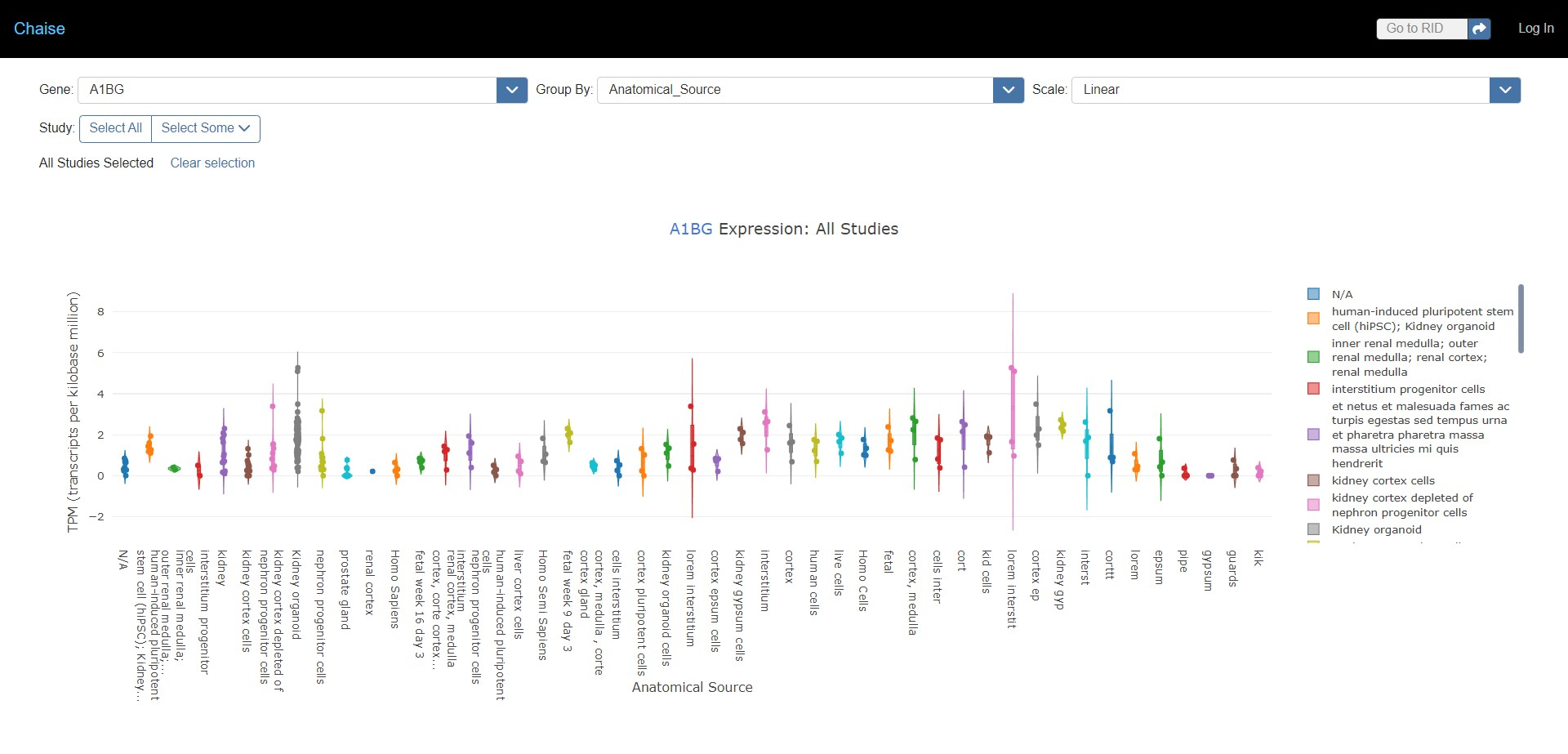This screenshot has width=1568, height=754.
Task: Click the Clear selection link
Action: click(x=212, y=163)
